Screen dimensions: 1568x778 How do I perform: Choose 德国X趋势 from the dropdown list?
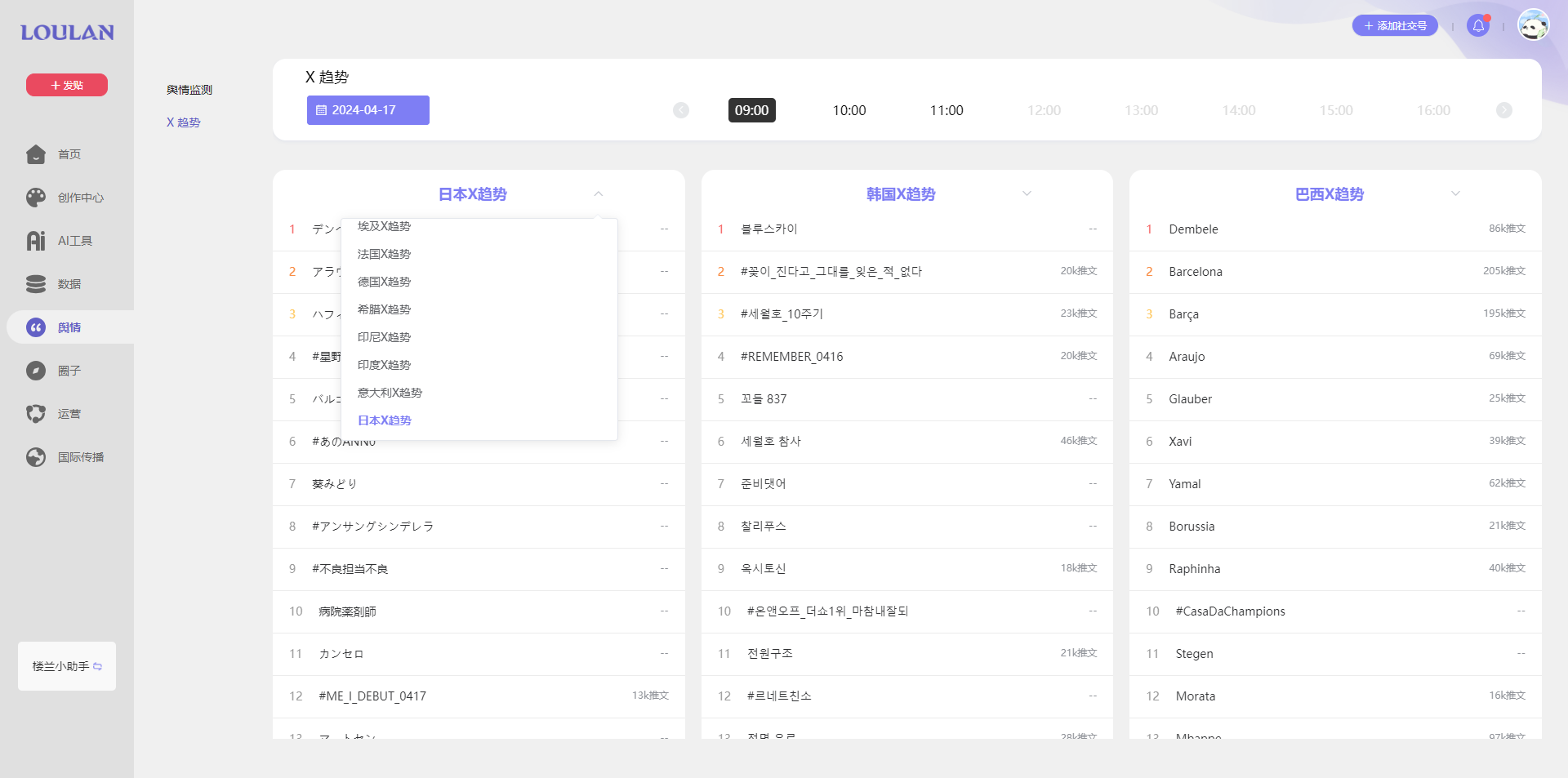coord(479,282)
